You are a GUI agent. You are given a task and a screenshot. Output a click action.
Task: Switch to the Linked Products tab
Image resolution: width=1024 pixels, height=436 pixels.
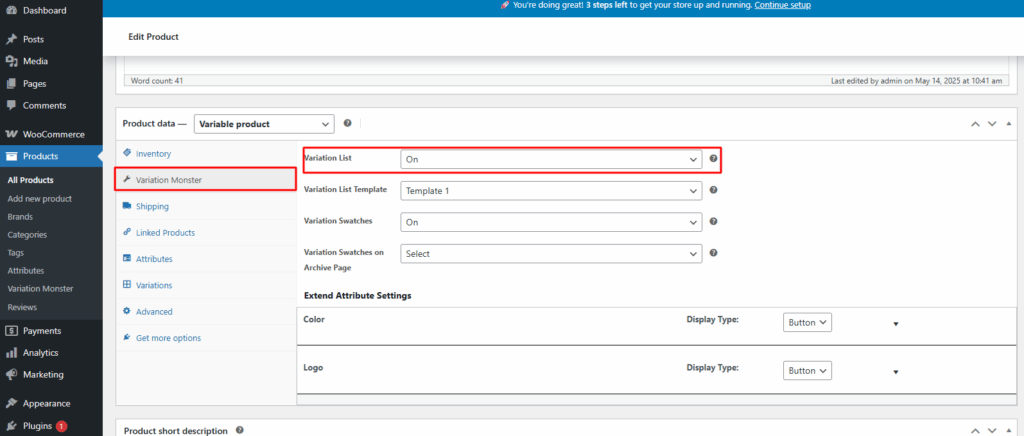(206, 232)
